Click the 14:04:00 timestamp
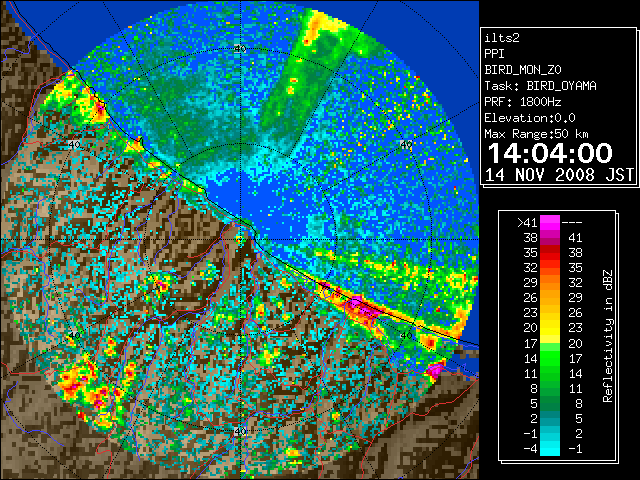The image size is (640, 480). (x=550, y=153)
